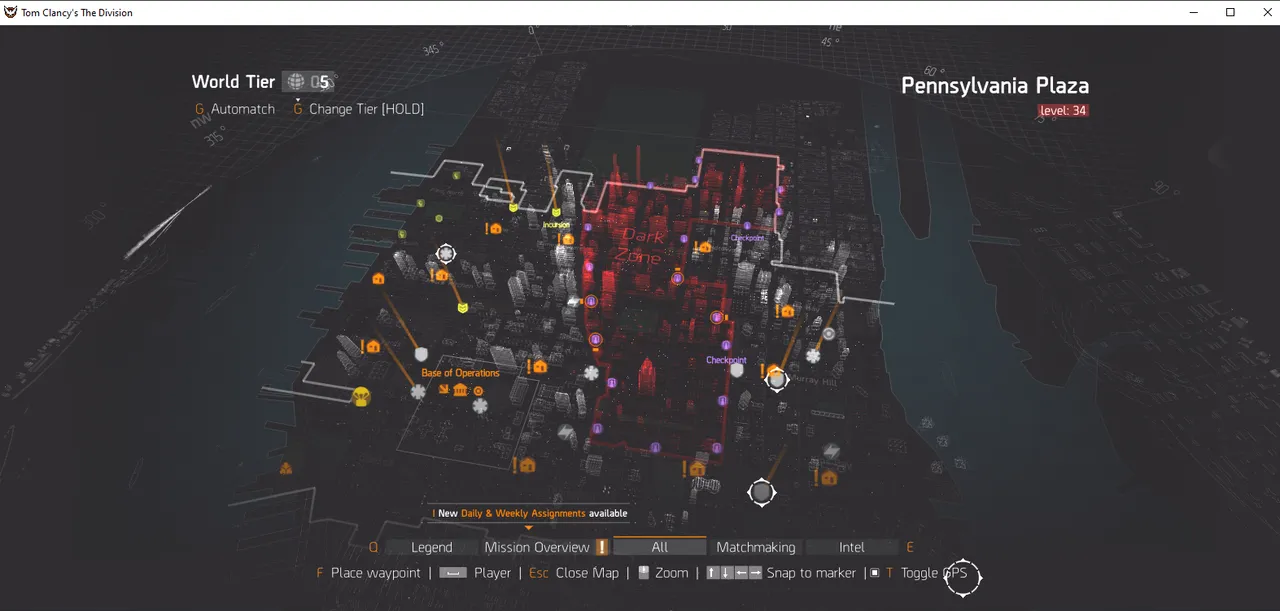Select the white shield icon above Base of Operations
1280x611 pixels.
[421, 354]
